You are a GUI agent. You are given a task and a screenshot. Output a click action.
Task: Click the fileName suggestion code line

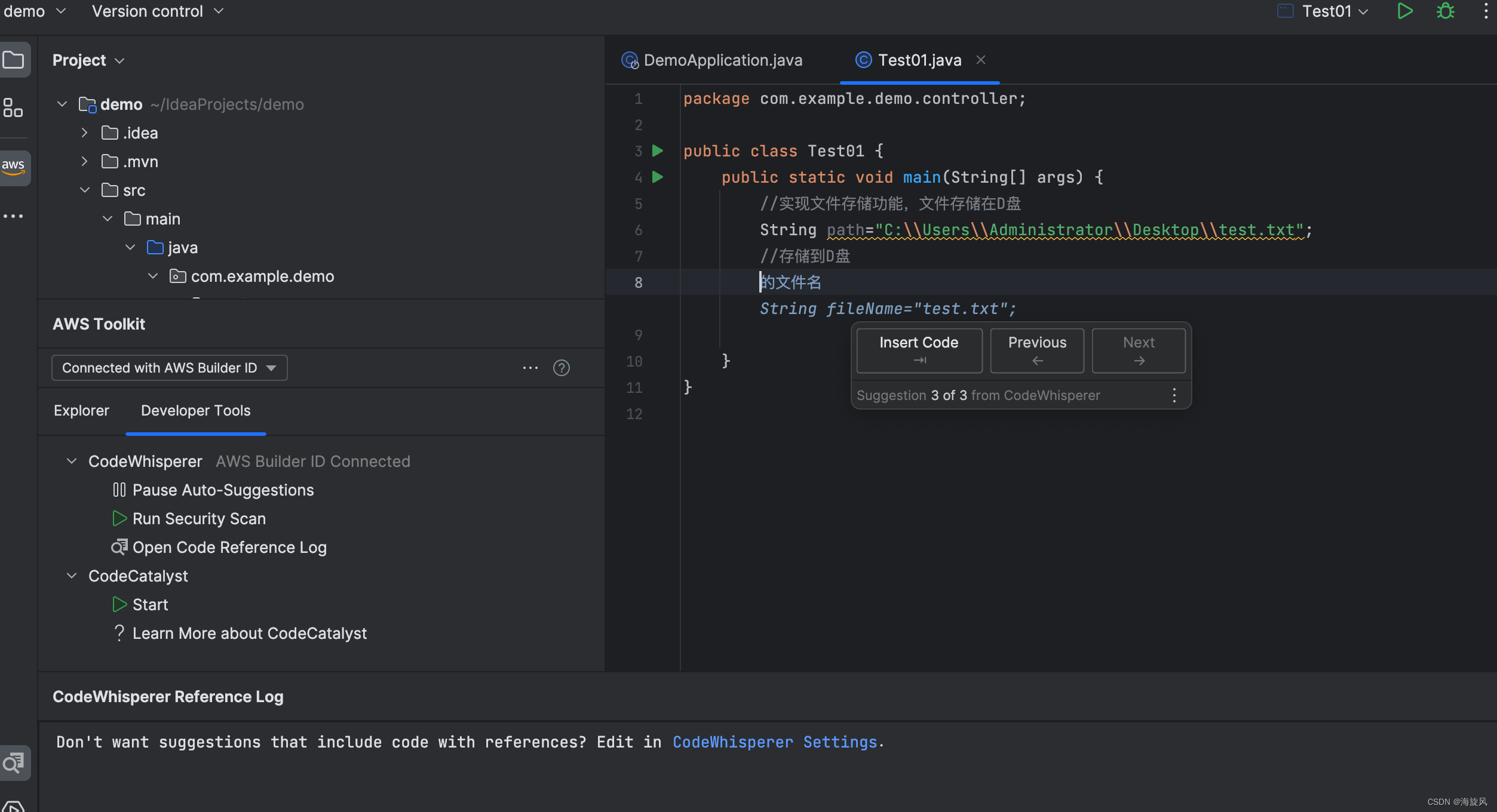[x=888, y=309]
